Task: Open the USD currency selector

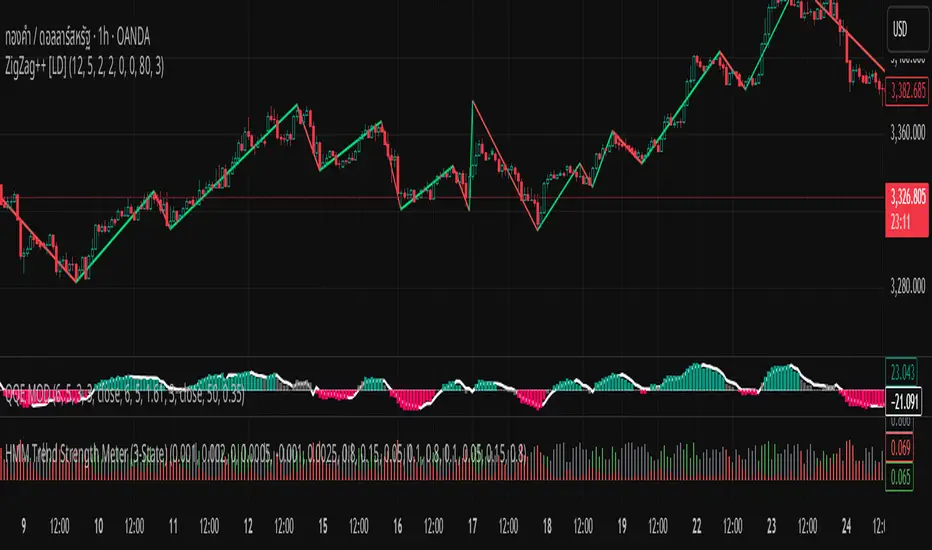Action: [x=906, y=29]
